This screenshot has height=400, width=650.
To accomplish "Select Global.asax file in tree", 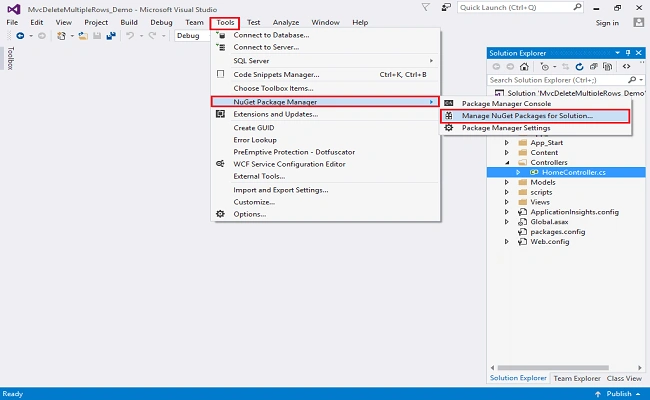I will tap(549, 222).
